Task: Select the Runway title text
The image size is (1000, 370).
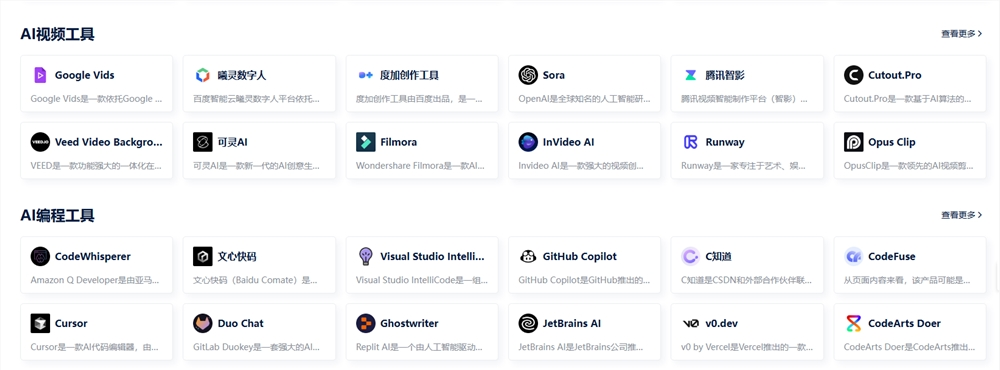Action: click(724, 142)
